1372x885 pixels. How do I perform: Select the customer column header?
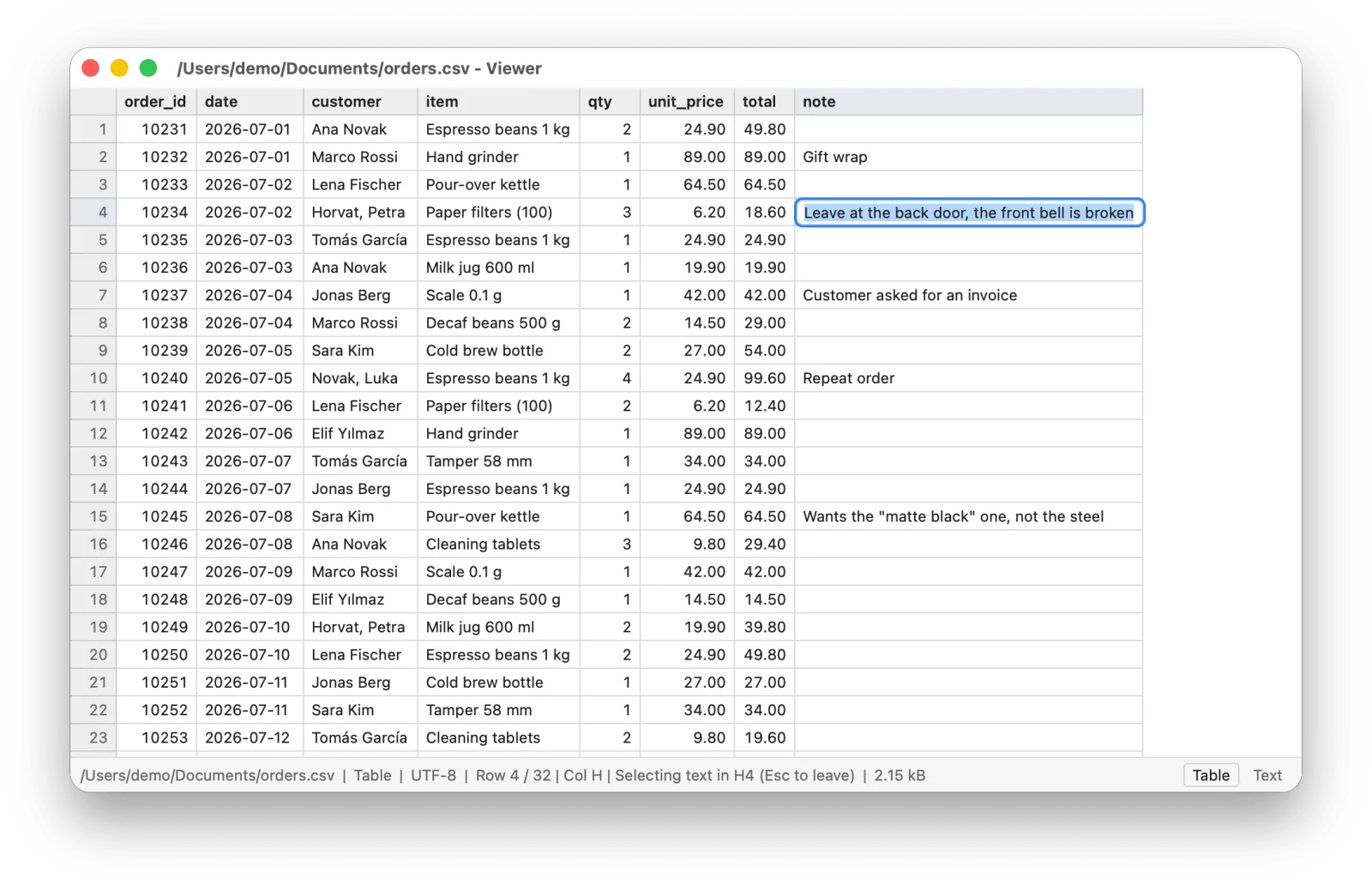(360, 101)
